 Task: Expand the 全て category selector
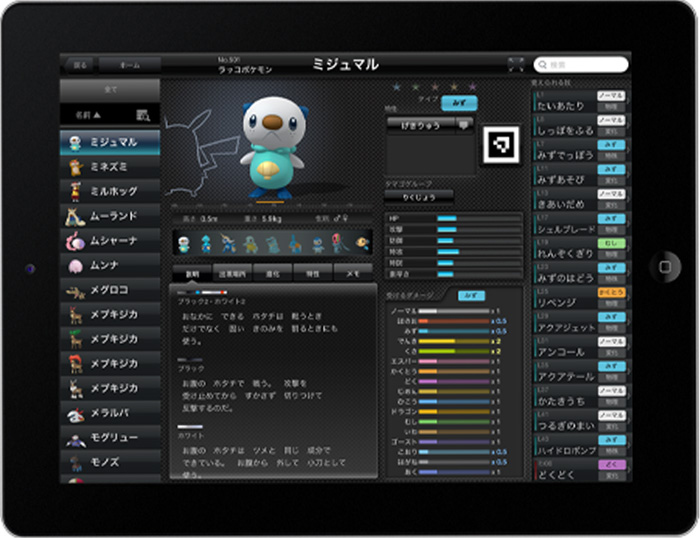(110, 90)
